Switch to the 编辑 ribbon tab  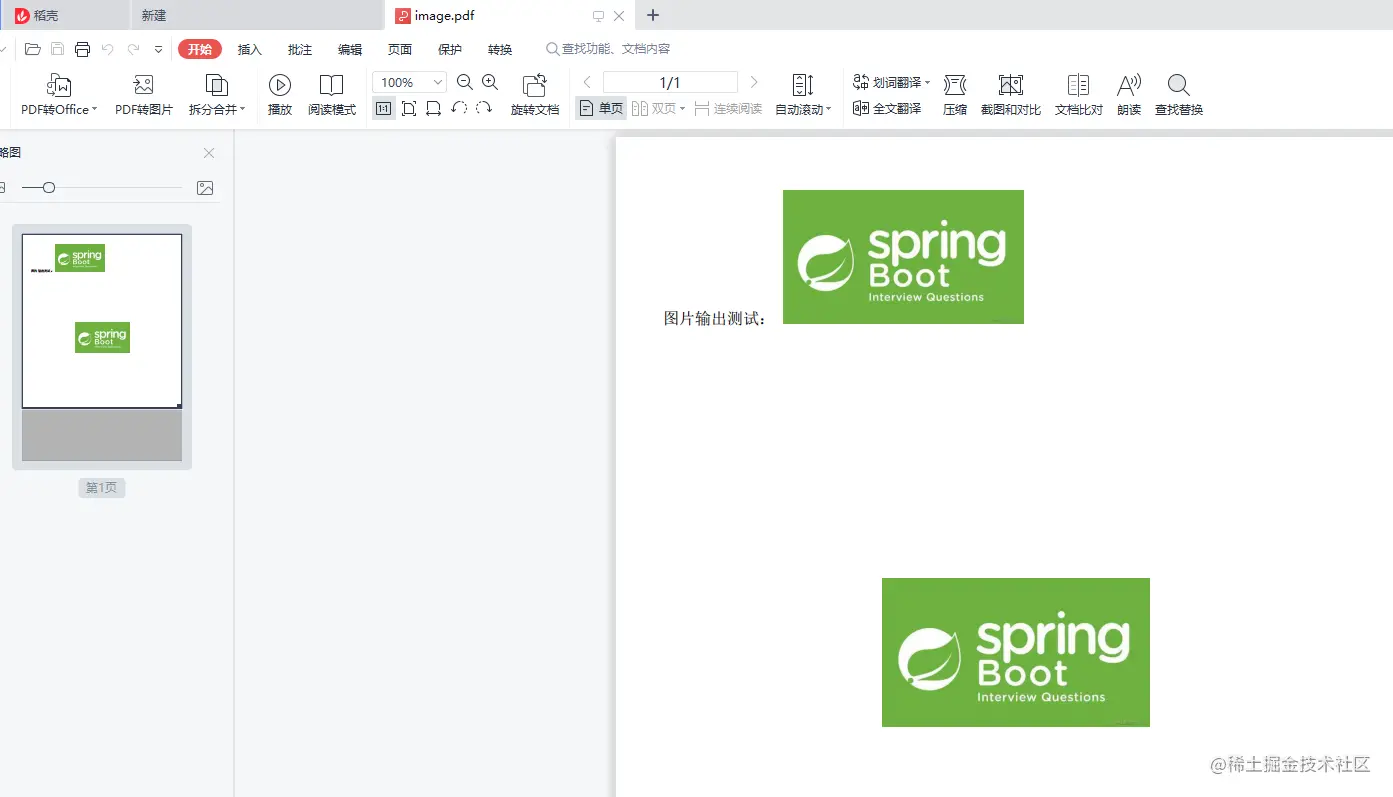tap(350, 49)
